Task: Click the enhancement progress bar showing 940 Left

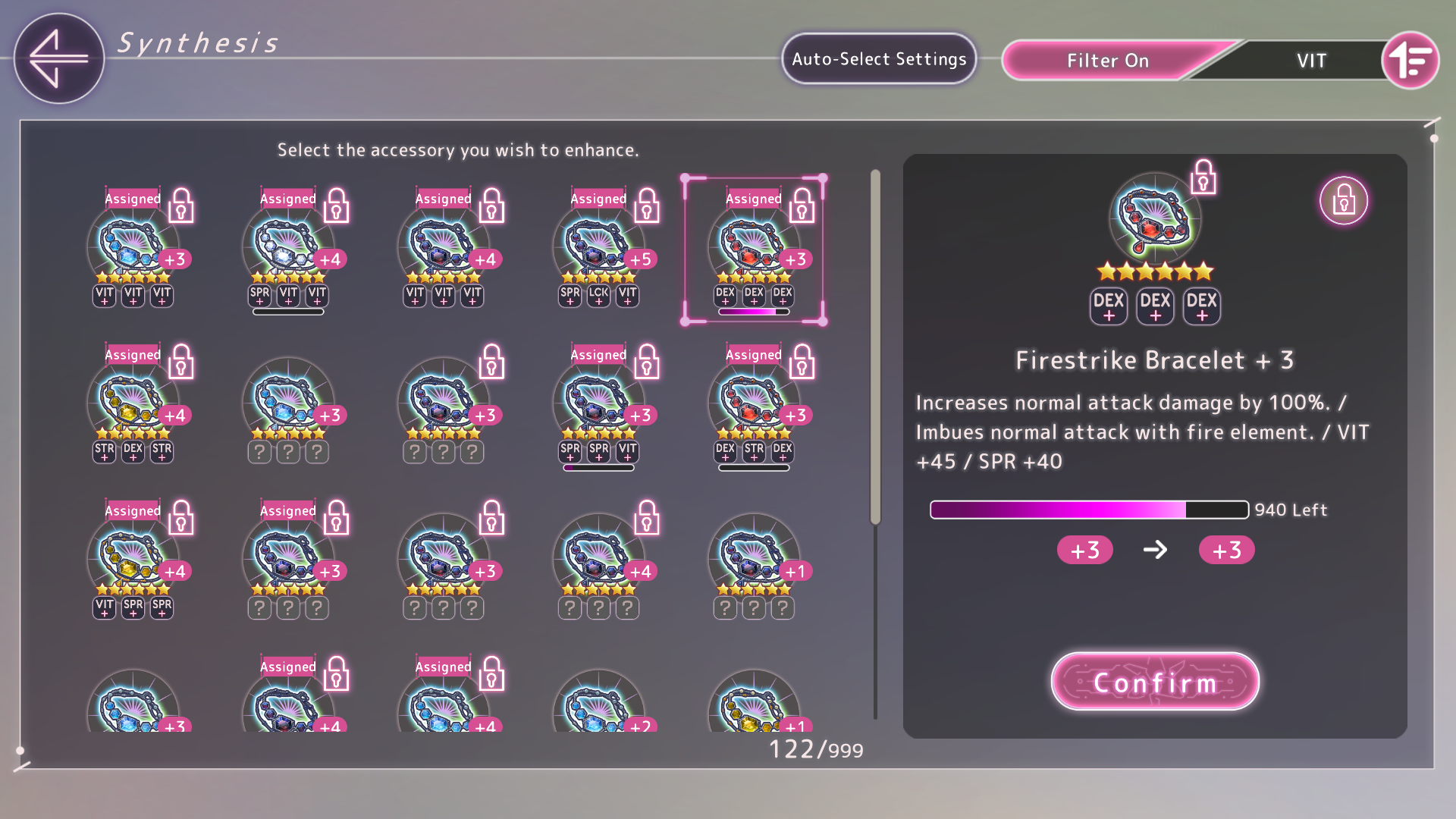Action: 1089,510
